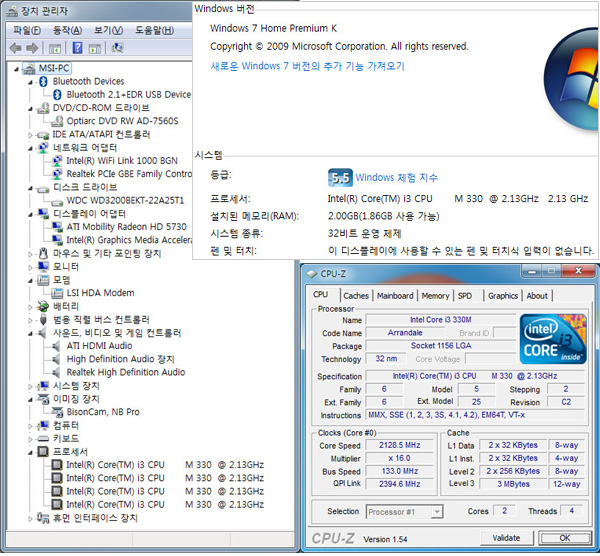
Task: Select the WDC WD3200BEKT disk drive icon
Action: click(x=57, y=201)
